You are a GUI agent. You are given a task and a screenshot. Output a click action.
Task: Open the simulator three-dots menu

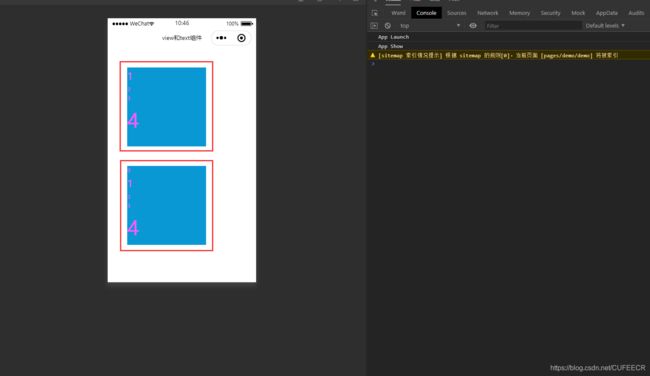(221, 38)
